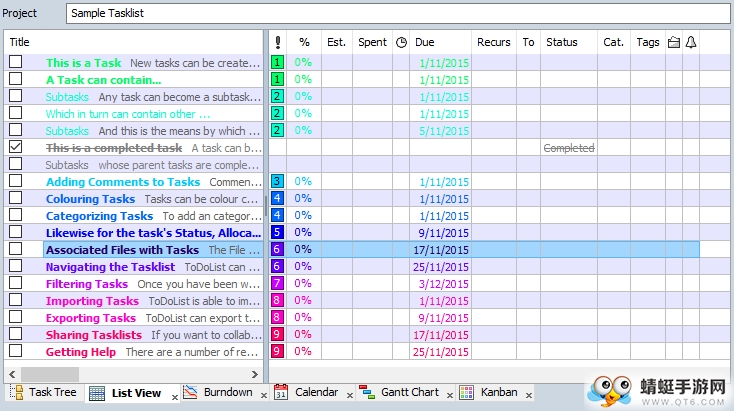Sort by the Cat. column header
Screen dimensions: 734x411
point(613,42)
